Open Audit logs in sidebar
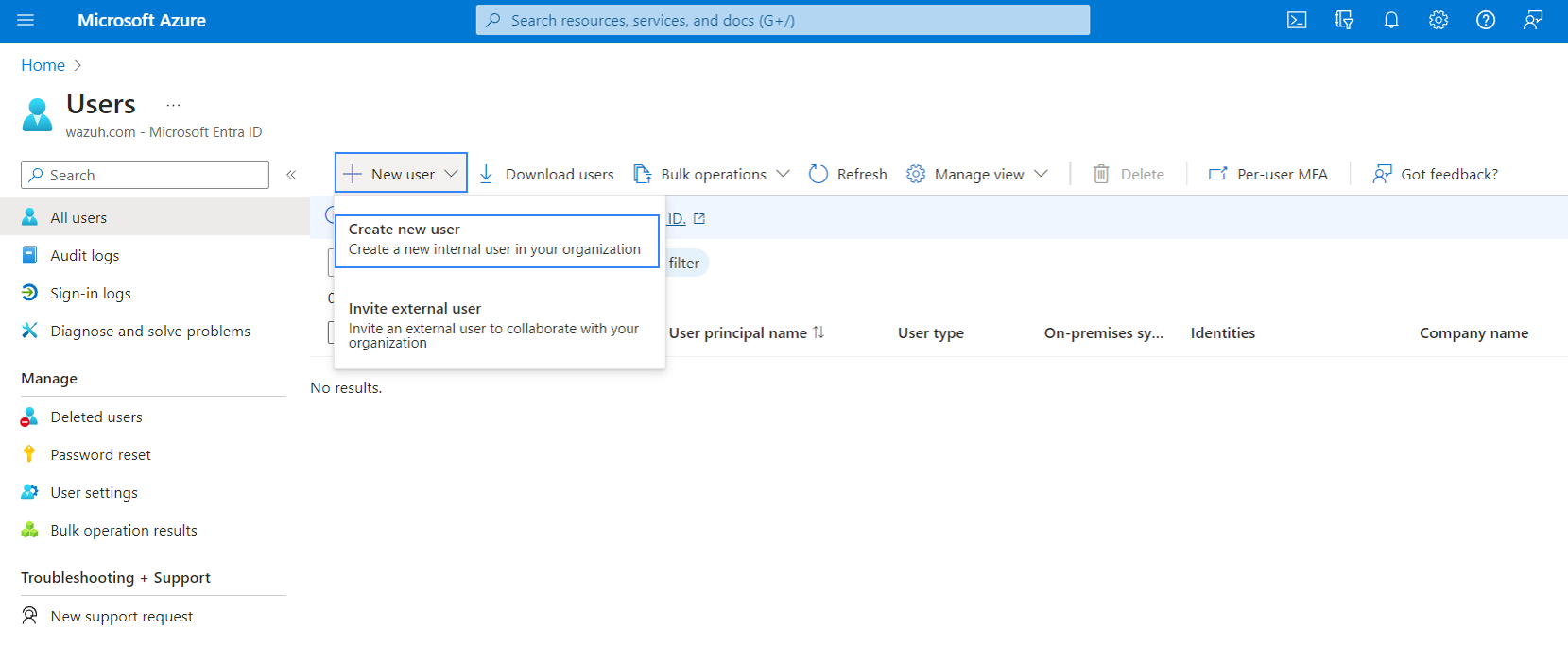Image resolution: width=1568 pixels, height=647 pixels. pos(84,255)
